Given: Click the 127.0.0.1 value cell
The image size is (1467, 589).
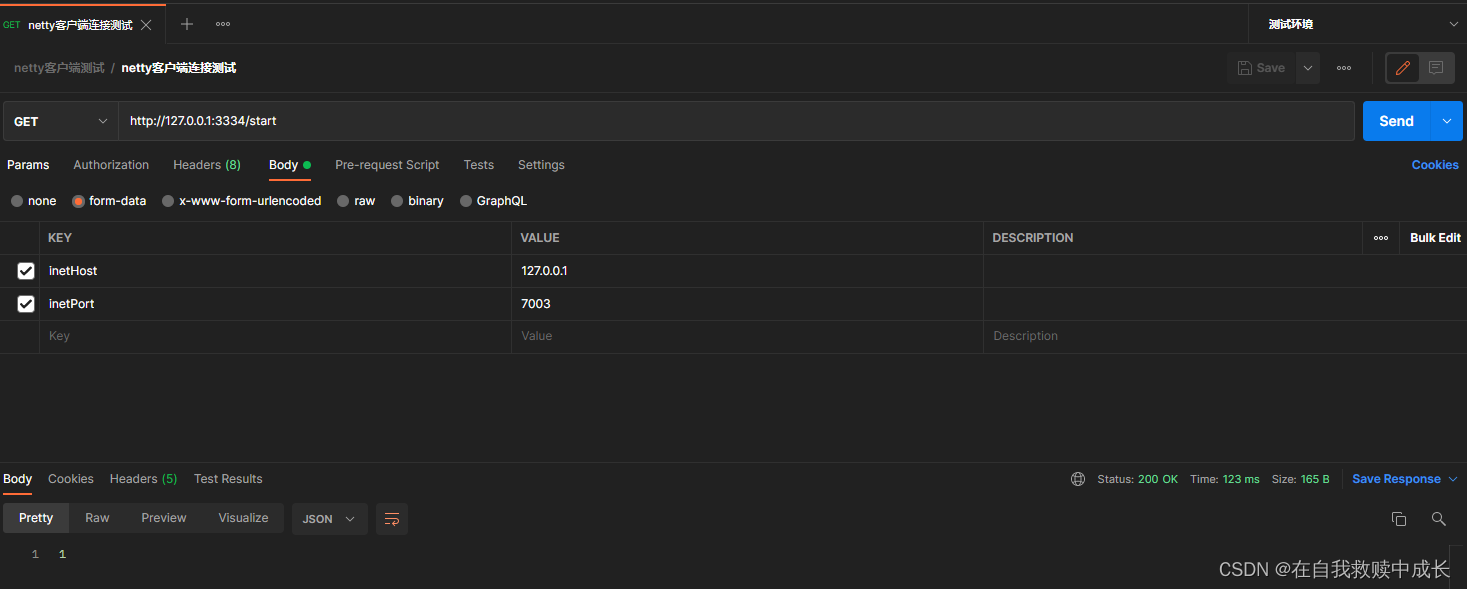Looking at the screenshot, I should 747,271.
